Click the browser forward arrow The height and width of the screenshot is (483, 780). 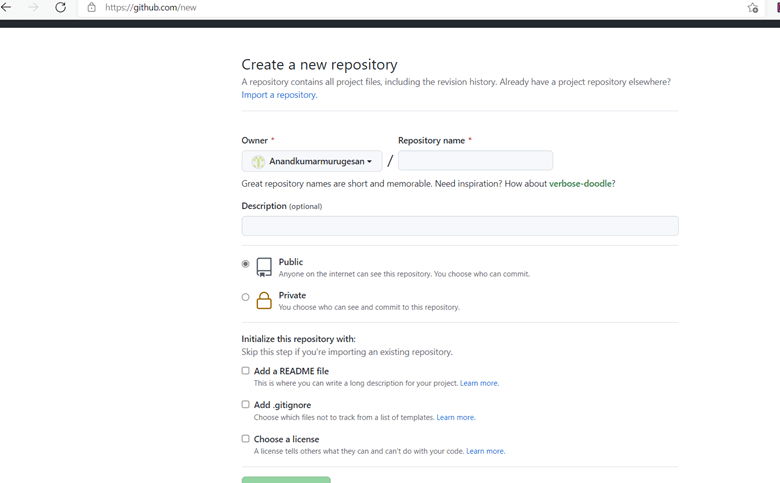pyautogui.click(x=33, y=7)
